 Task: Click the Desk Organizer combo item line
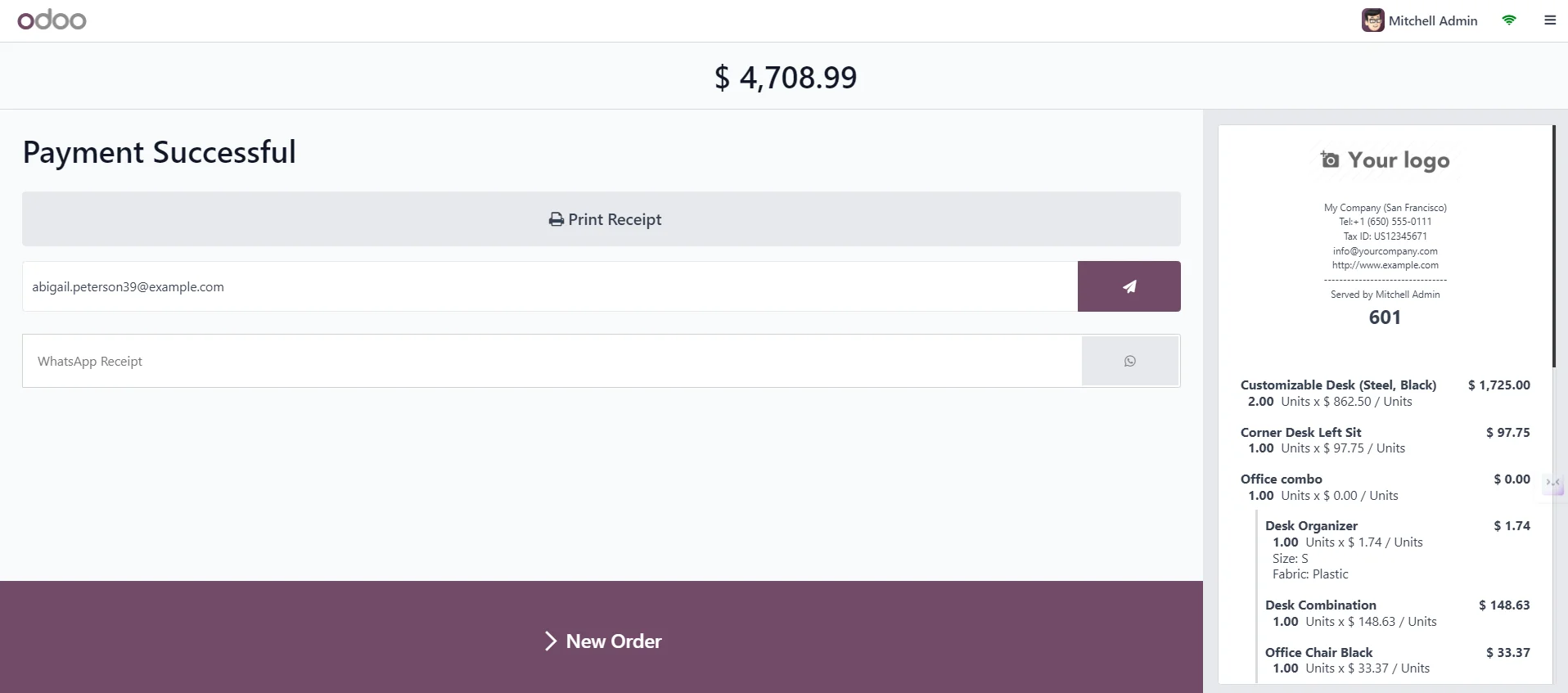pyautogui.click(x=1397, y=550)
